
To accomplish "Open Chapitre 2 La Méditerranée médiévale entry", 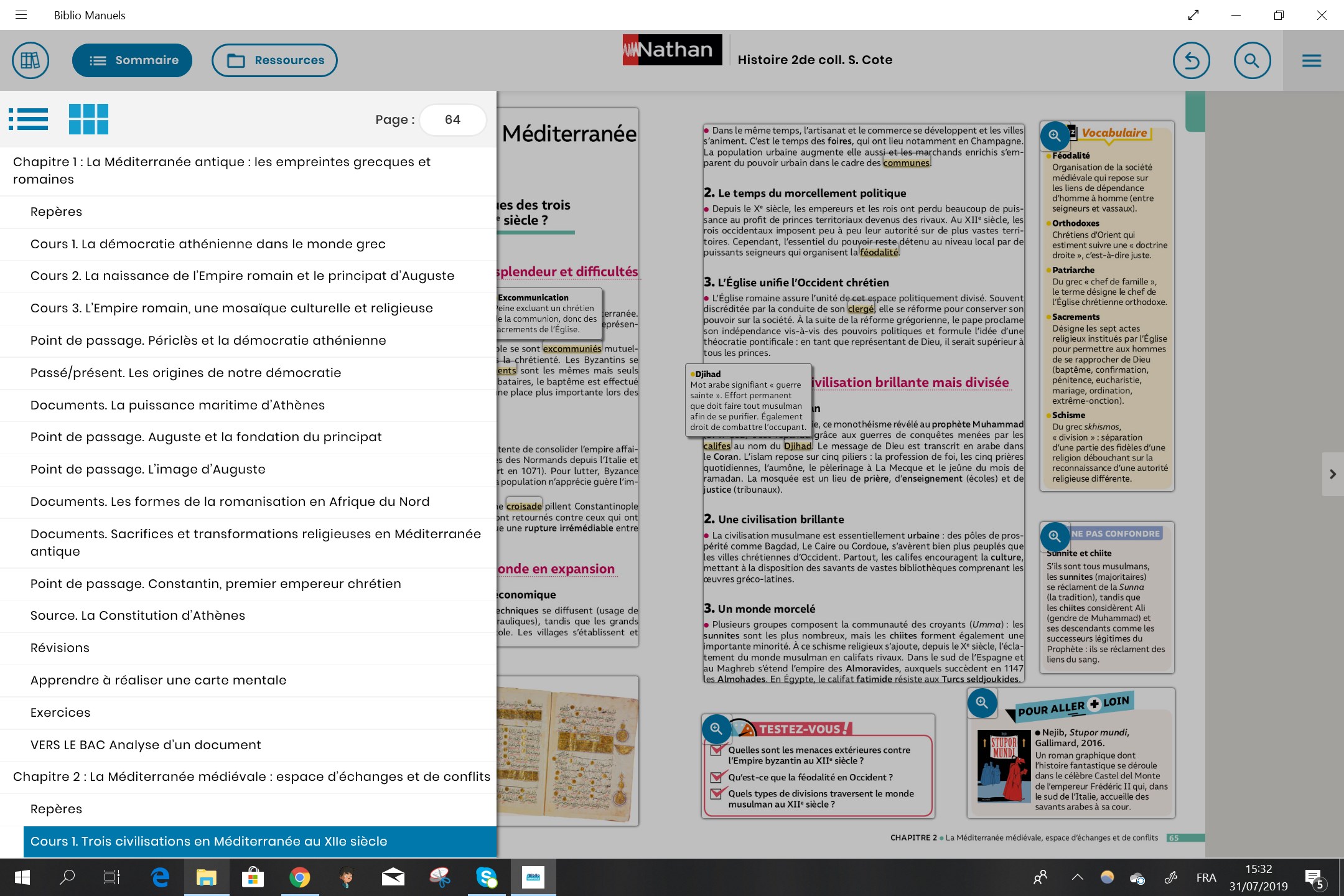I will coord(251,777).
